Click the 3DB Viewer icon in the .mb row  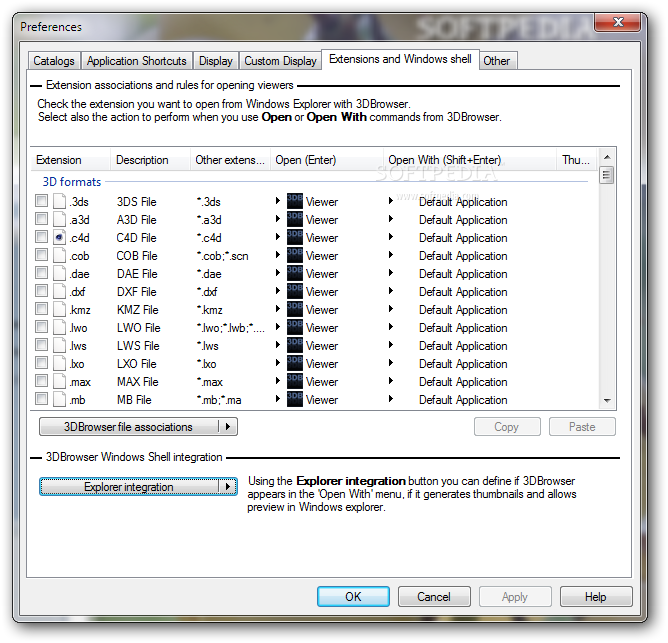[295, 399]
